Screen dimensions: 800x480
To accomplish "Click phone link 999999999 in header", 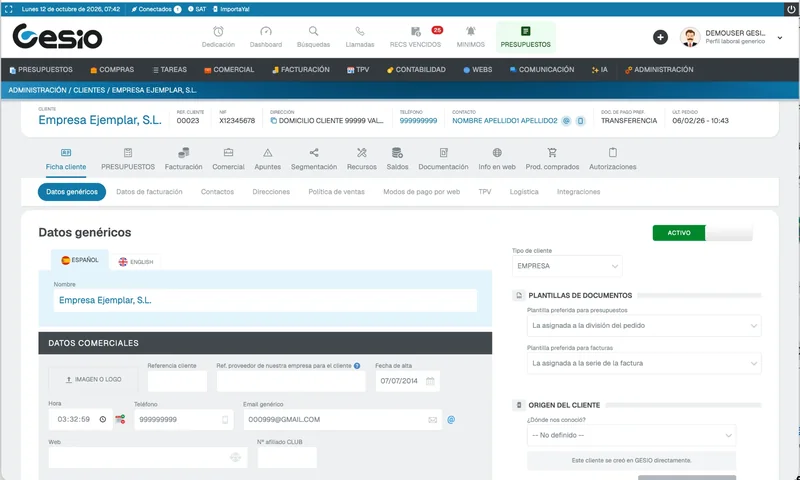I will tap(418, 121).
